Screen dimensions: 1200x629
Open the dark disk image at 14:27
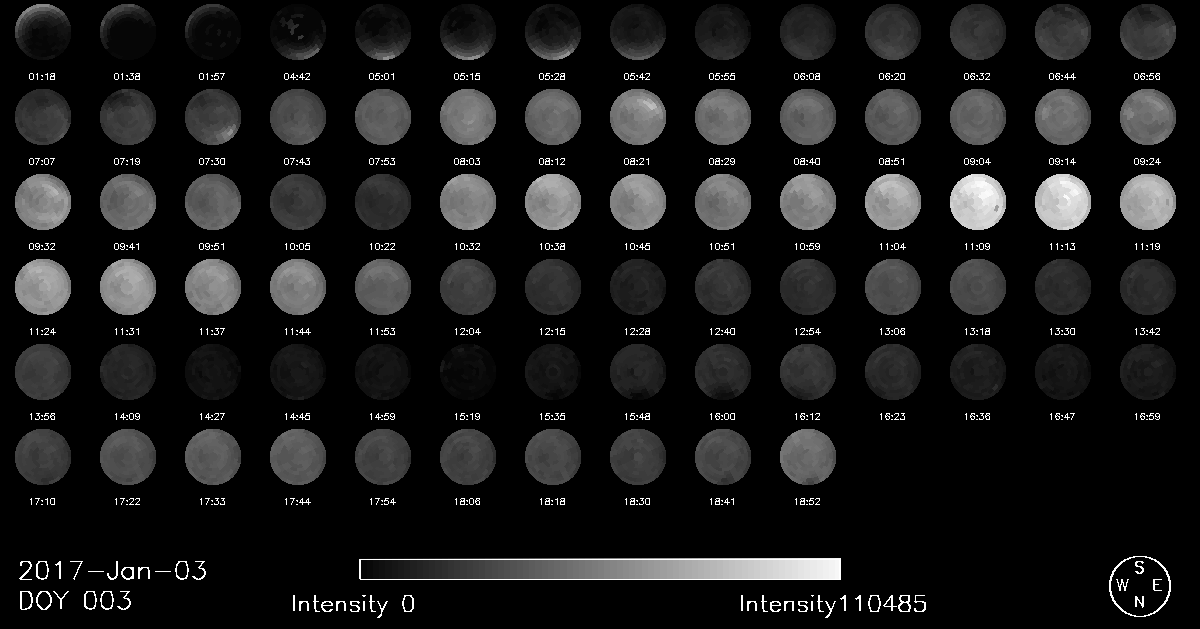[213, 372]
